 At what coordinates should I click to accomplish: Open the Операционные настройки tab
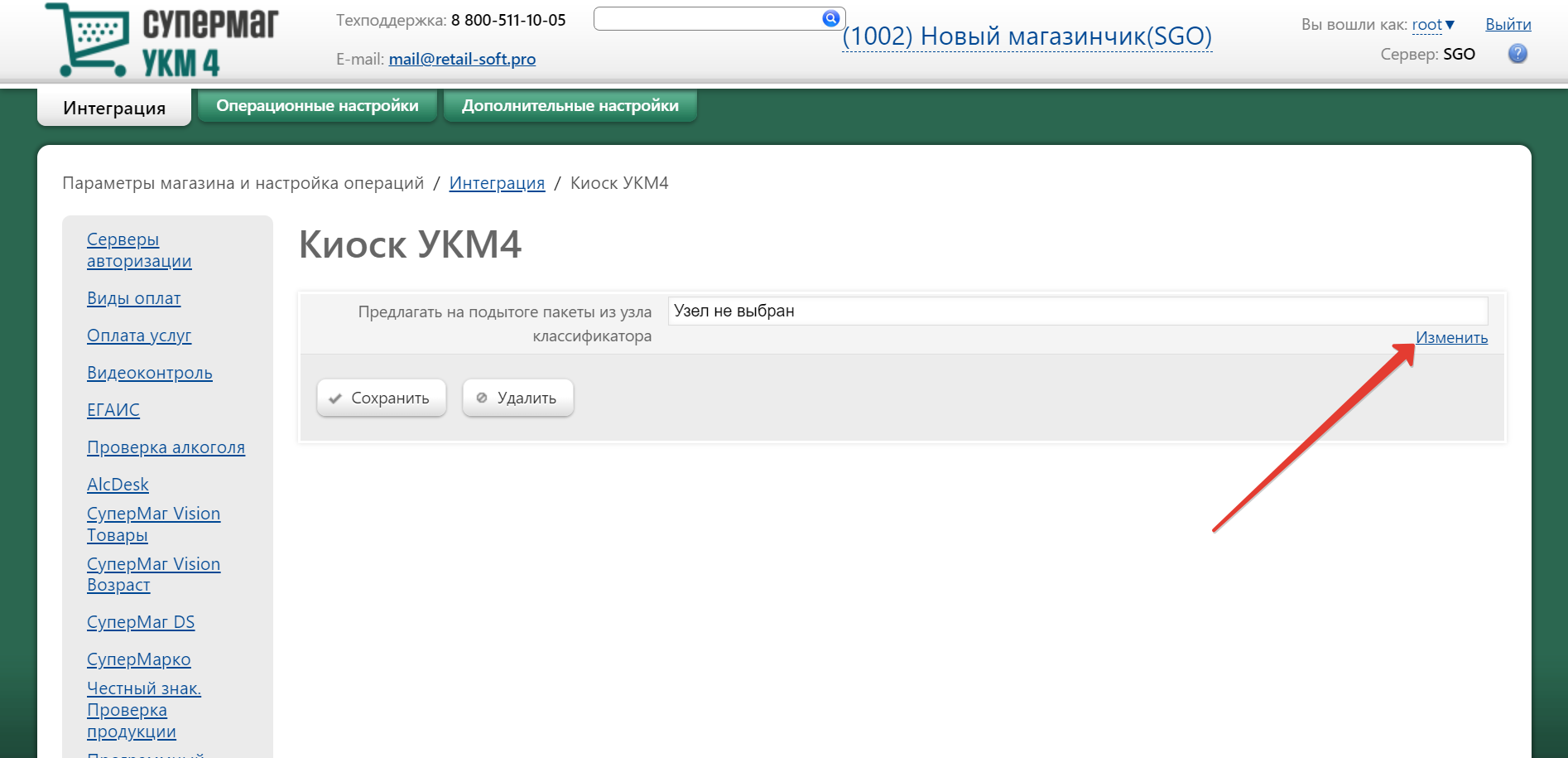click(x=317, y=106)
